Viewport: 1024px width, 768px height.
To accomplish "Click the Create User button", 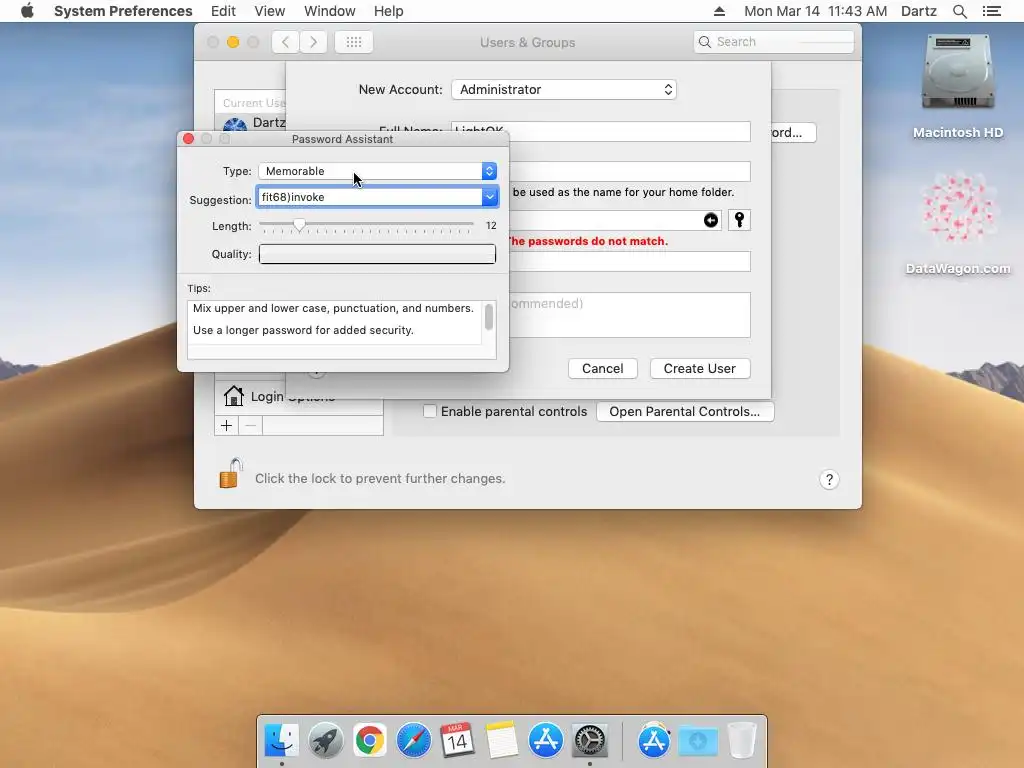I will tap(699, 368).
